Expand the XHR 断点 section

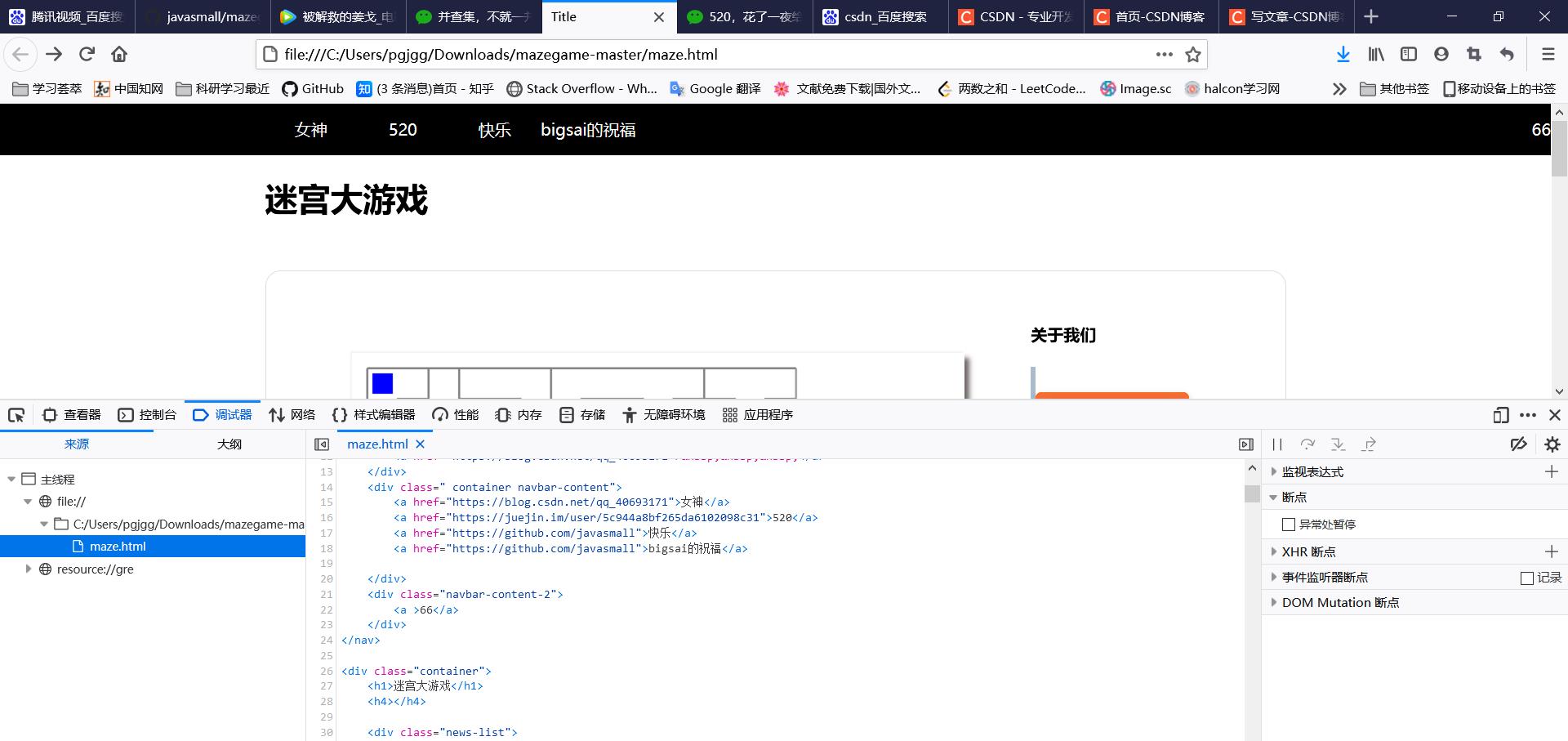[1274, 551]
